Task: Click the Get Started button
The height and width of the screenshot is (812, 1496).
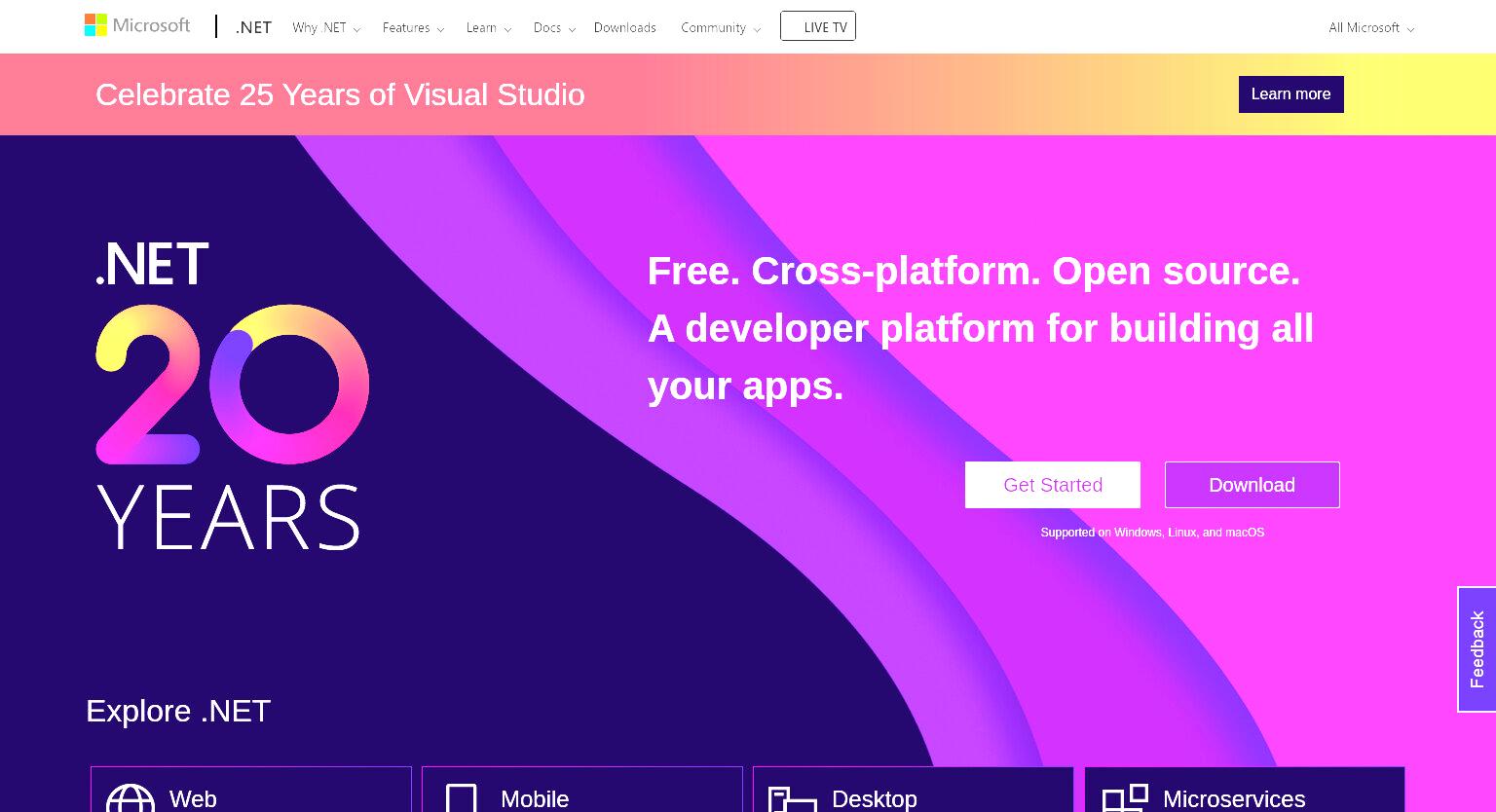Action: coord(1053,485)
